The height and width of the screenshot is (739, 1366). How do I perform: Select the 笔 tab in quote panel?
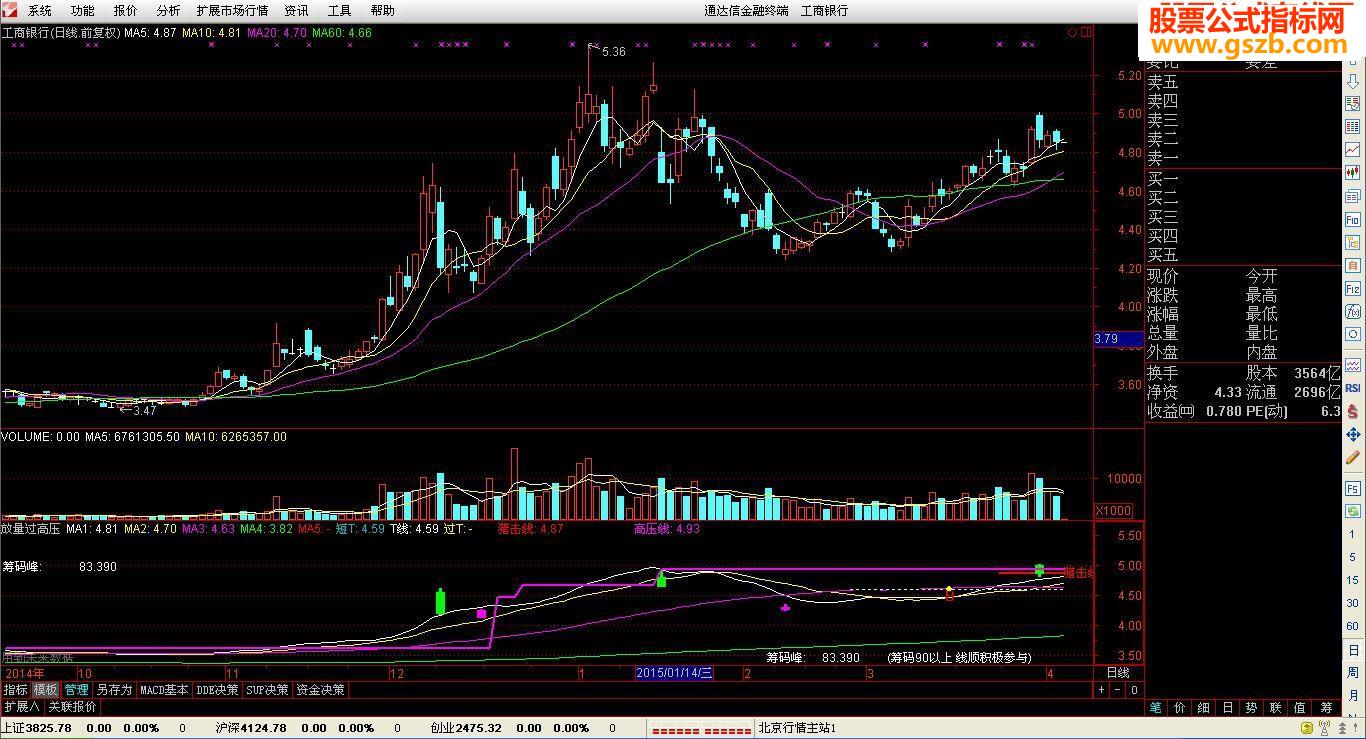(x=1155, y=707)
